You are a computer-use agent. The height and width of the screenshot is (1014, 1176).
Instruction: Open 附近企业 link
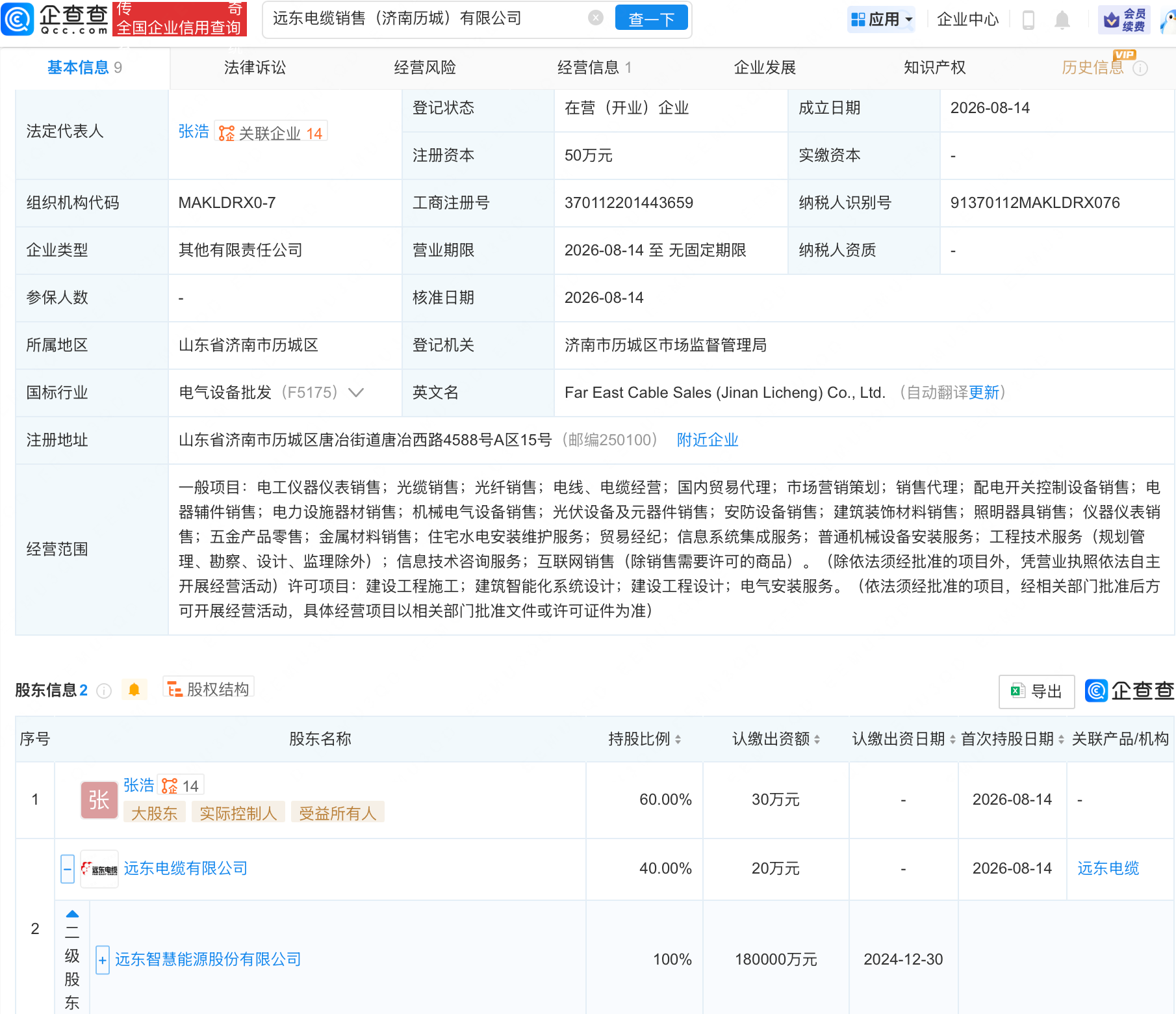[708, 440]
